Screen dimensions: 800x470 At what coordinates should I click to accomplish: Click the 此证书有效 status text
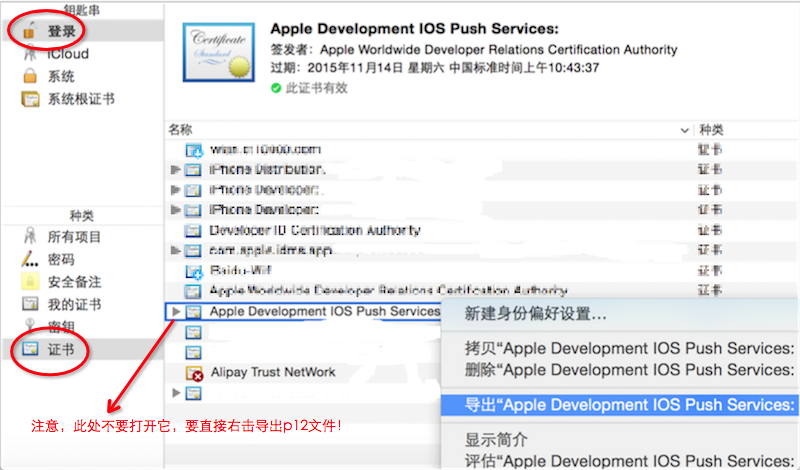316,88
